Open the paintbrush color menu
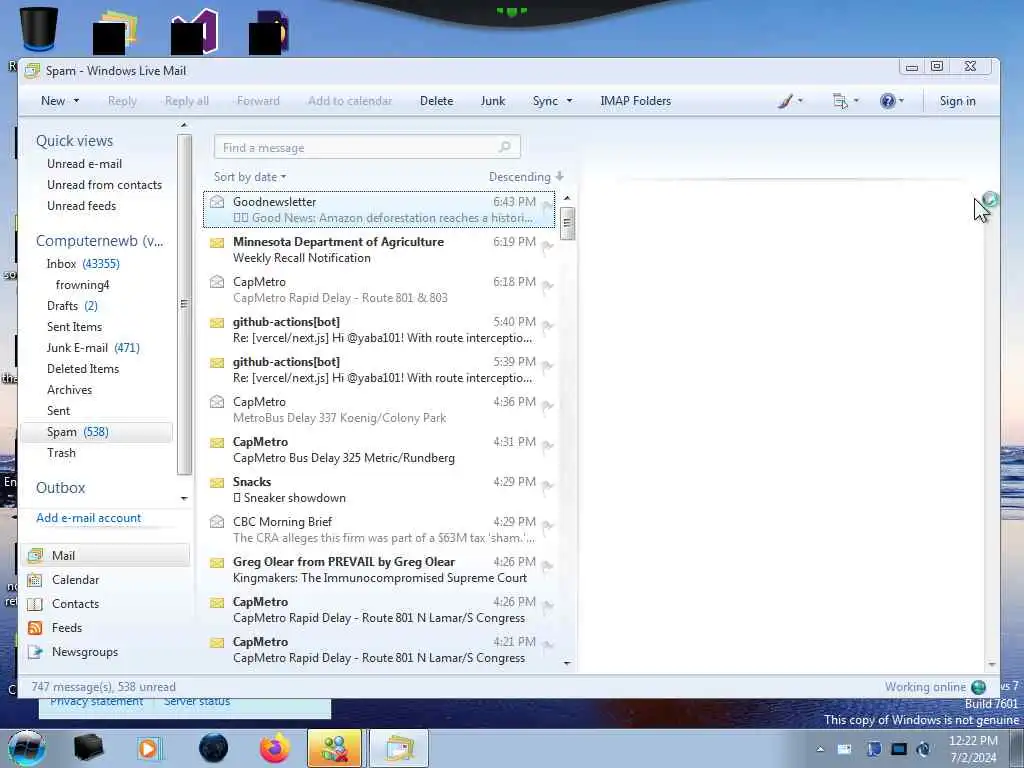Image resolution: width=1024 pixels, height=768 pixels. click(790, 101)
